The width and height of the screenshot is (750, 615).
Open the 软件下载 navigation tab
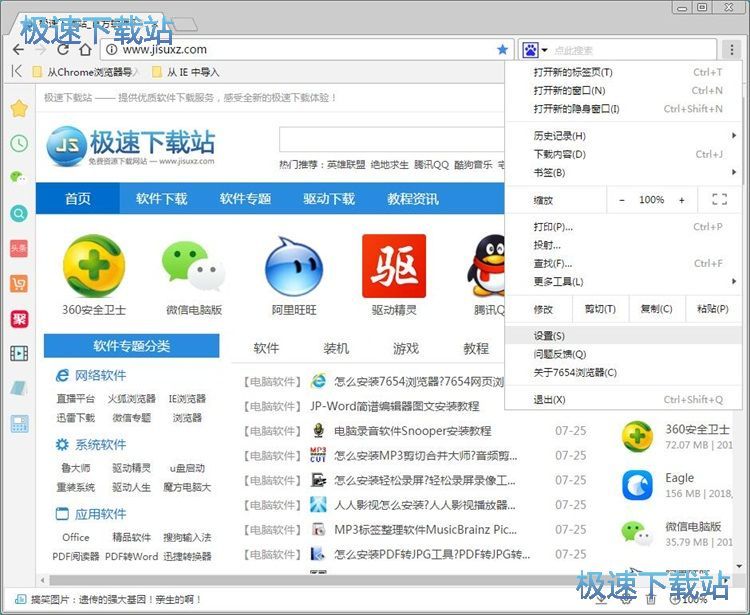(162, 199)
